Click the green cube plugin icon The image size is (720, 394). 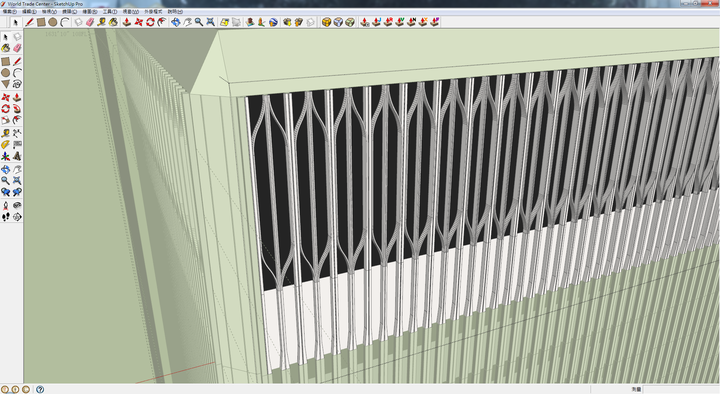(x=350, y=22)
